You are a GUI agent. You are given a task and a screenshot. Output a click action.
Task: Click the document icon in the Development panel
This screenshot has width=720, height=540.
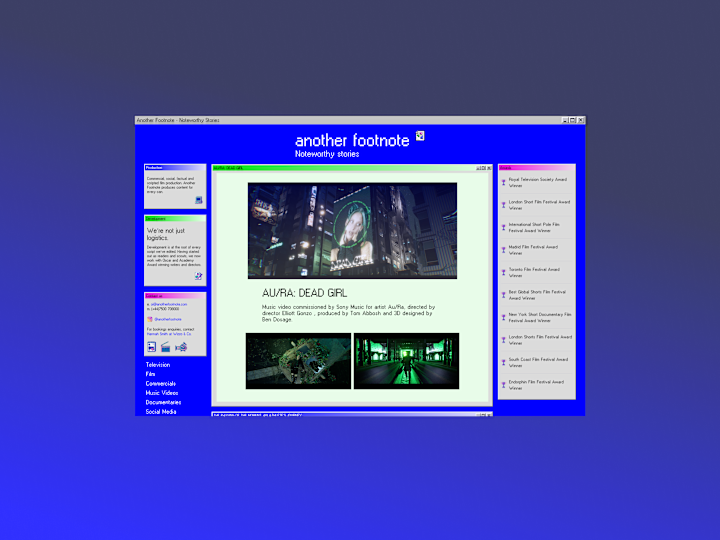[x=198, y=276]
